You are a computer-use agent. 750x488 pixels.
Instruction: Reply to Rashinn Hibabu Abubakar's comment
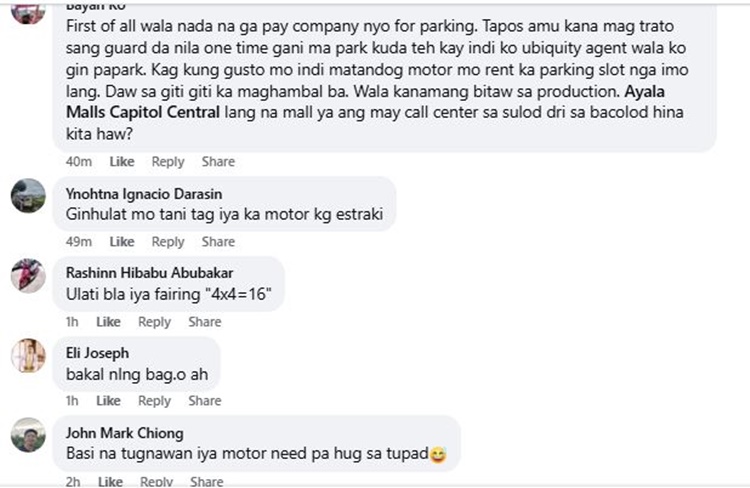pyautogui.click(x=154, y=322)
